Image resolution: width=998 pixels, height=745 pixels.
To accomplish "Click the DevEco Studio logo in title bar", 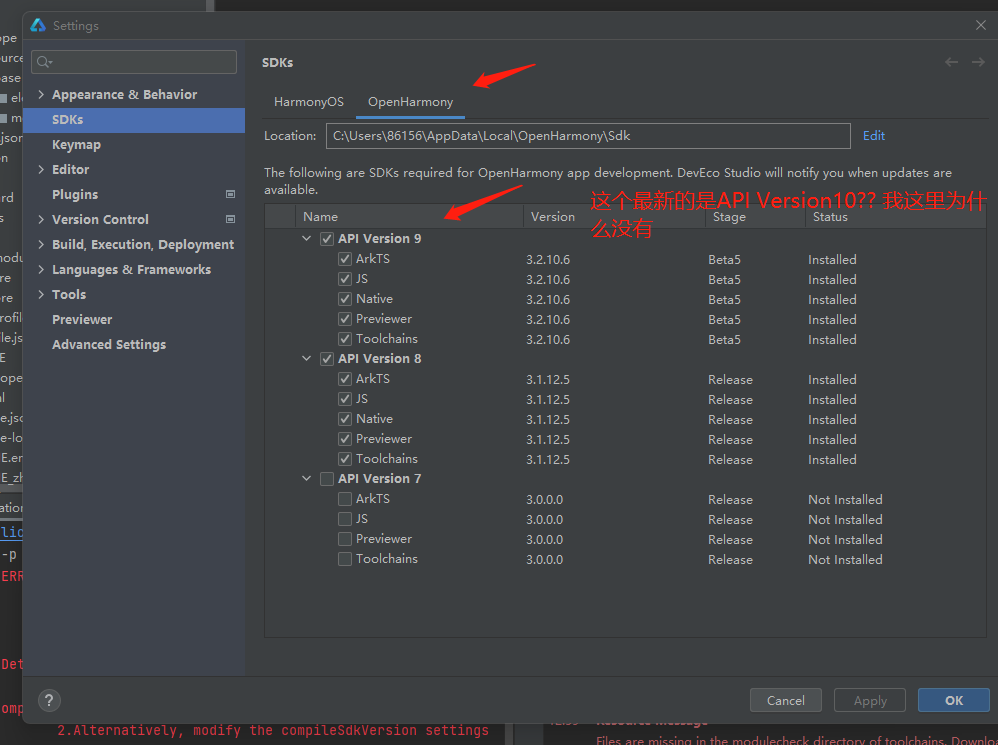I will click(38, 25).
